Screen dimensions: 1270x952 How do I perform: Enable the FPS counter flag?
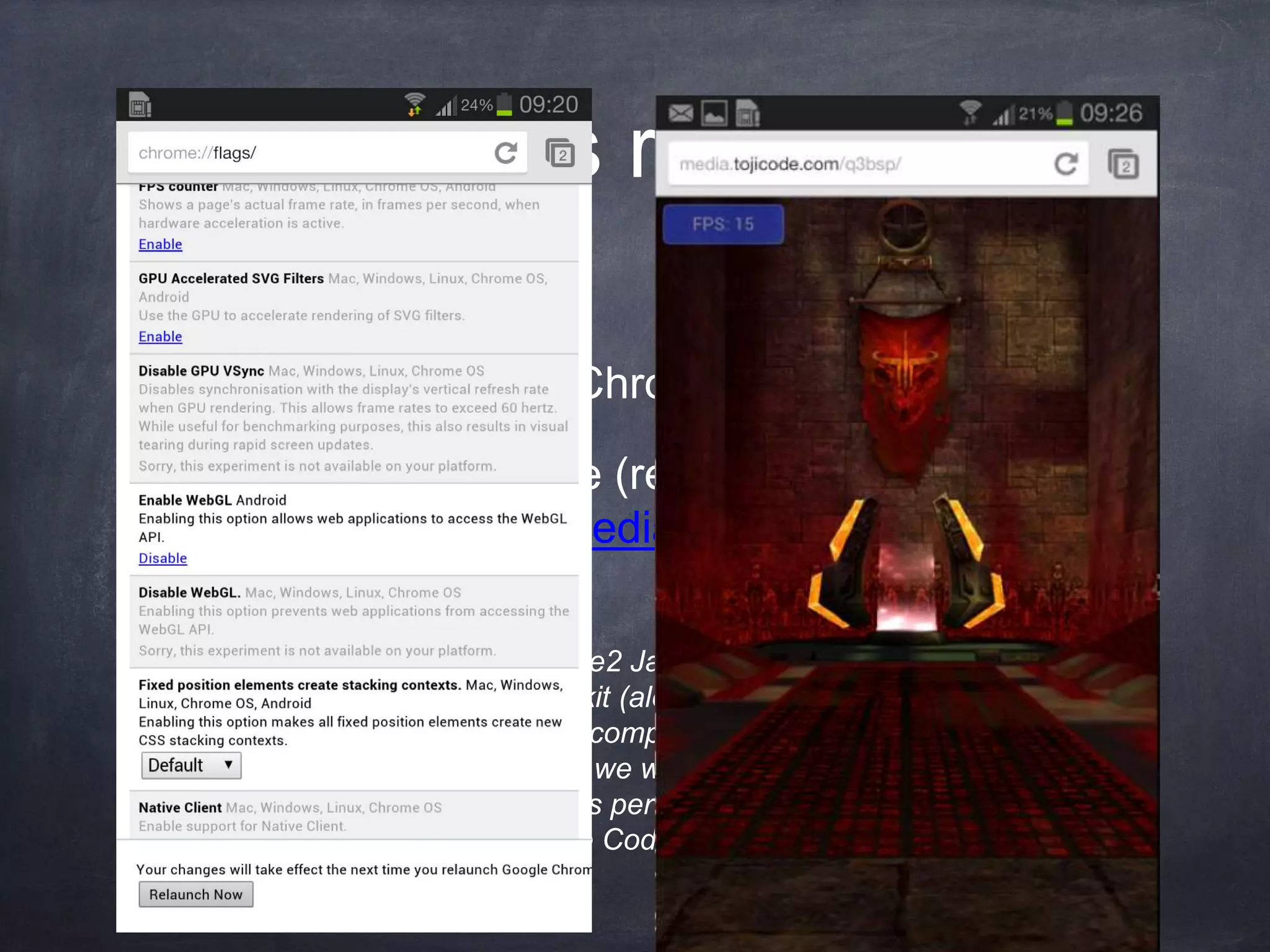(160, 244)
